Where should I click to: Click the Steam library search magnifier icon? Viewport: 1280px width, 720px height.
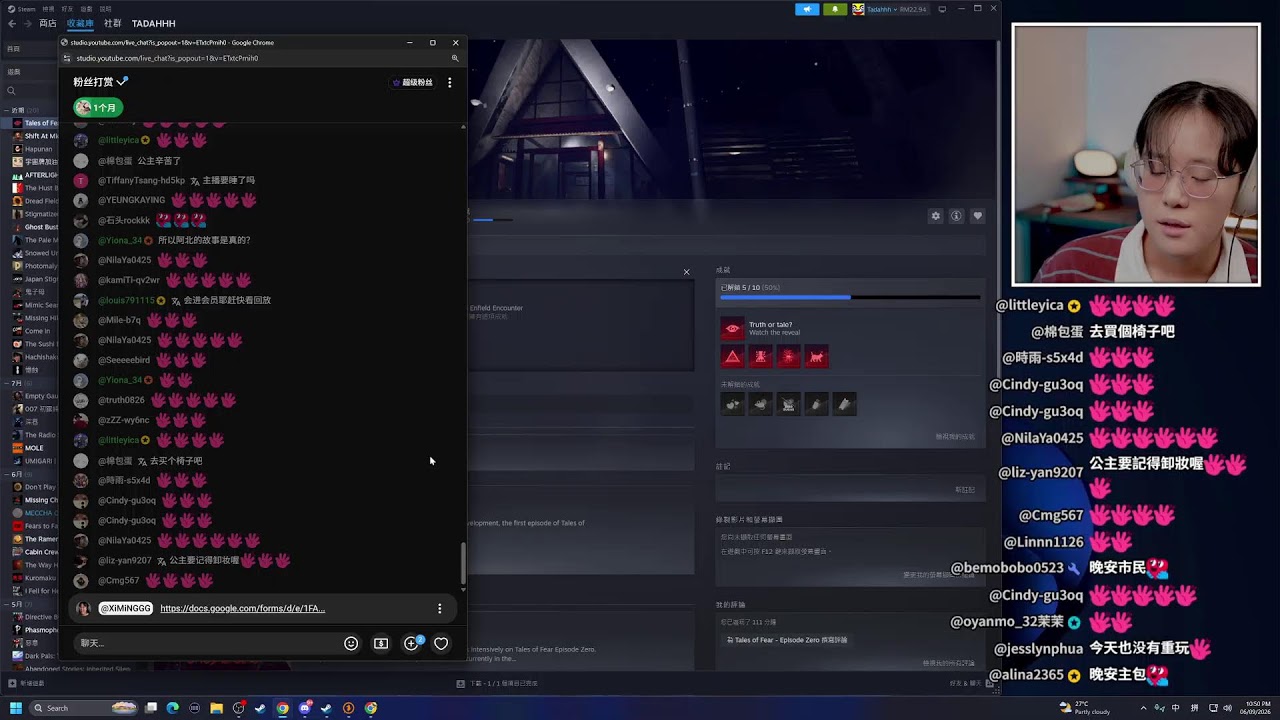tap(11, 91)
